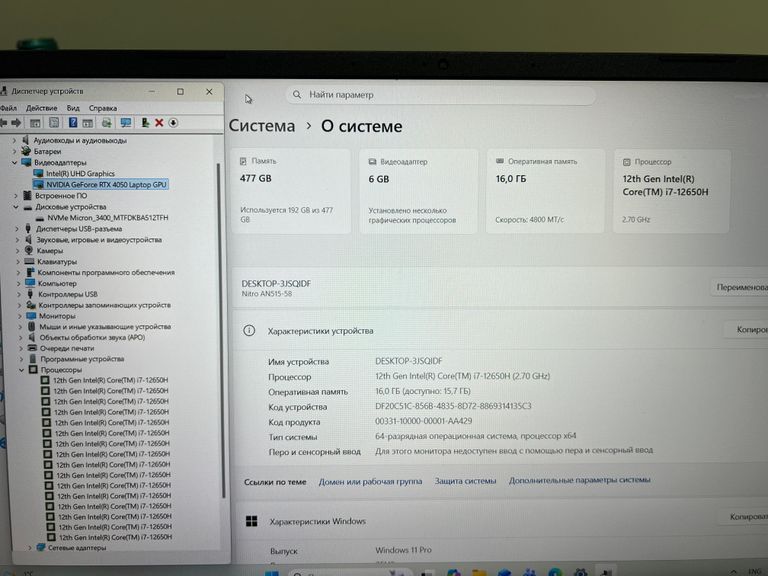Click the Windows Start button on the taskbar
Image resolution: width=768 pixels, height=576 pixels.
click(x=272, y=573)
